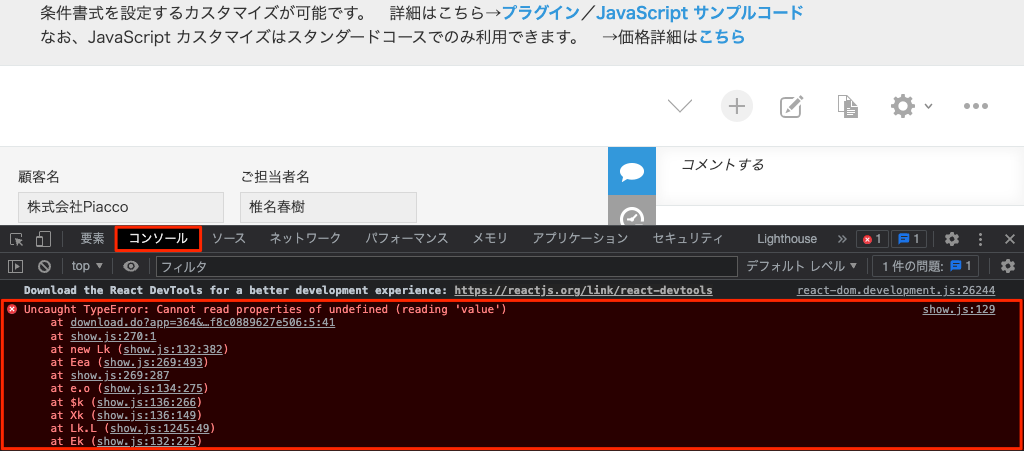This screenshot has width=1024, height=451.
Task: Open the download.do?app=364 stack trace link
Action: [x=202, y=322]
